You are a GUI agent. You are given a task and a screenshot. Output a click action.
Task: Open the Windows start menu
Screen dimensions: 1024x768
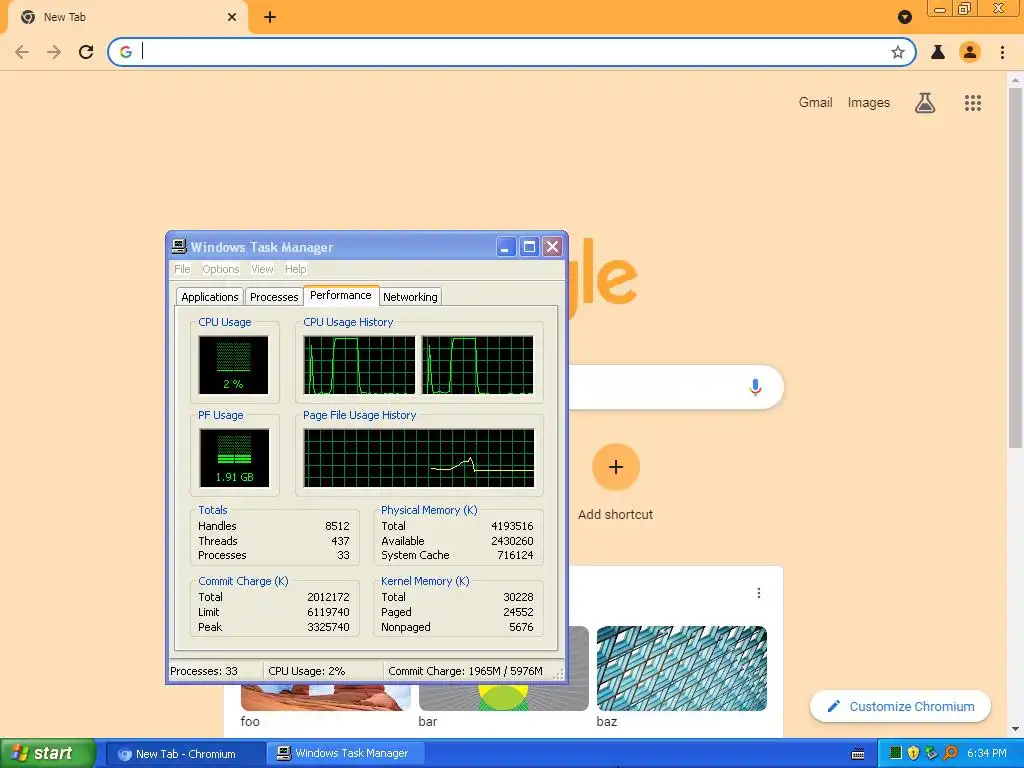tap(48, 754)
